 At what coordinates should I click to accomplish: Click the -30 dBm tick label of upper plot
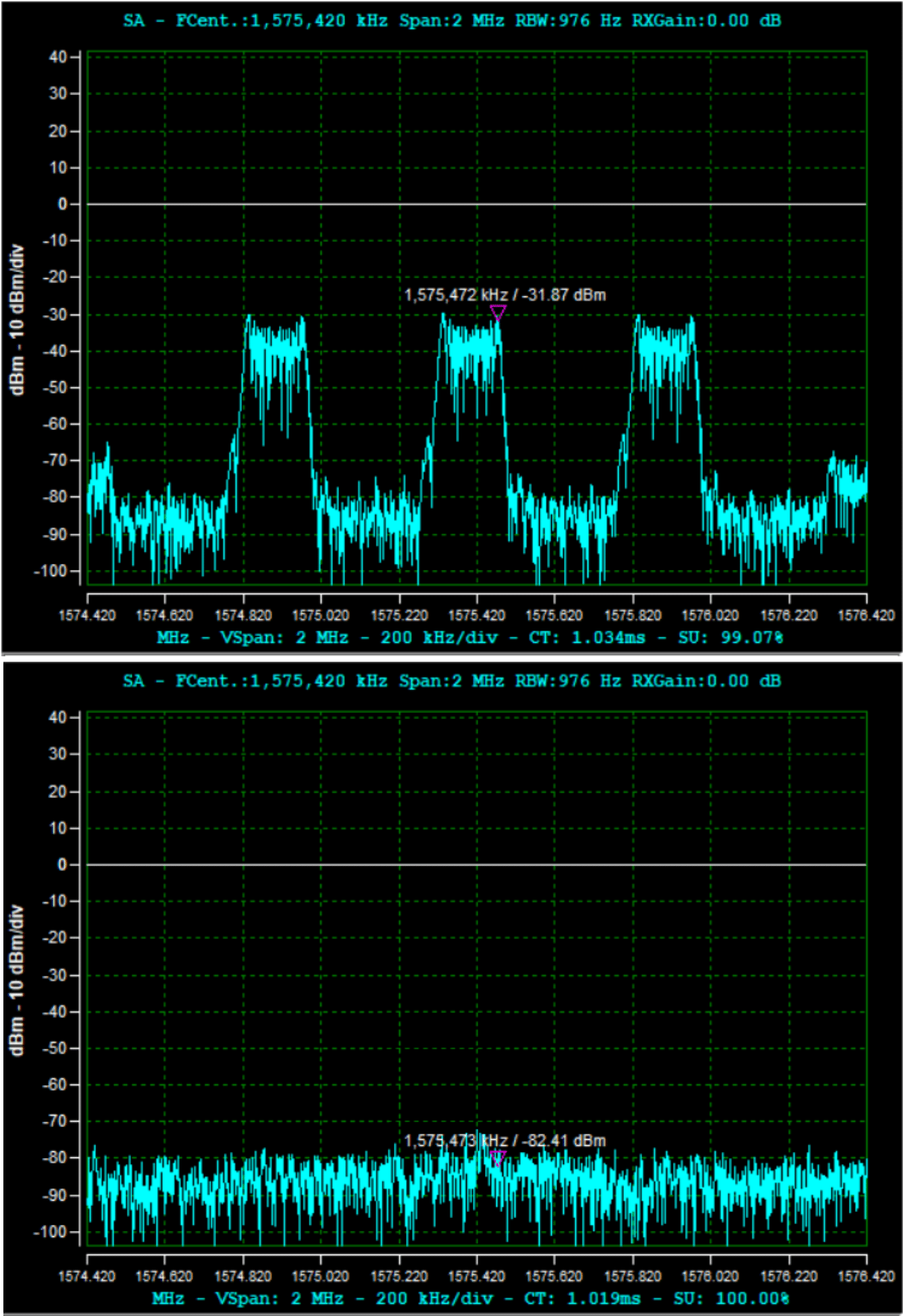pos(54,314)
